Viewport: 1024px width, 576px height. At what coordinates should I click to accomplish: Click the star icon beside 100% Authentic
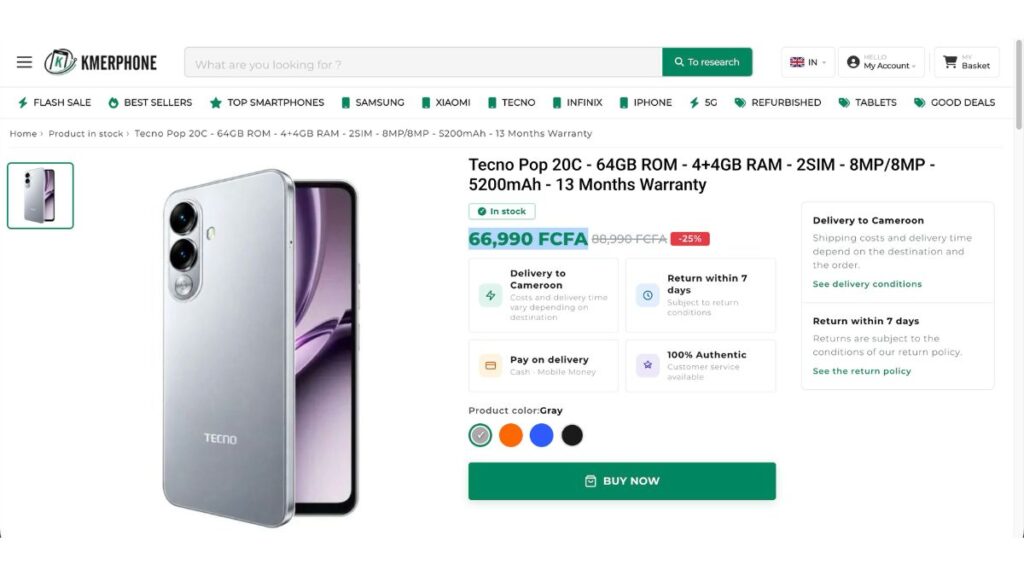coord(648,365)
